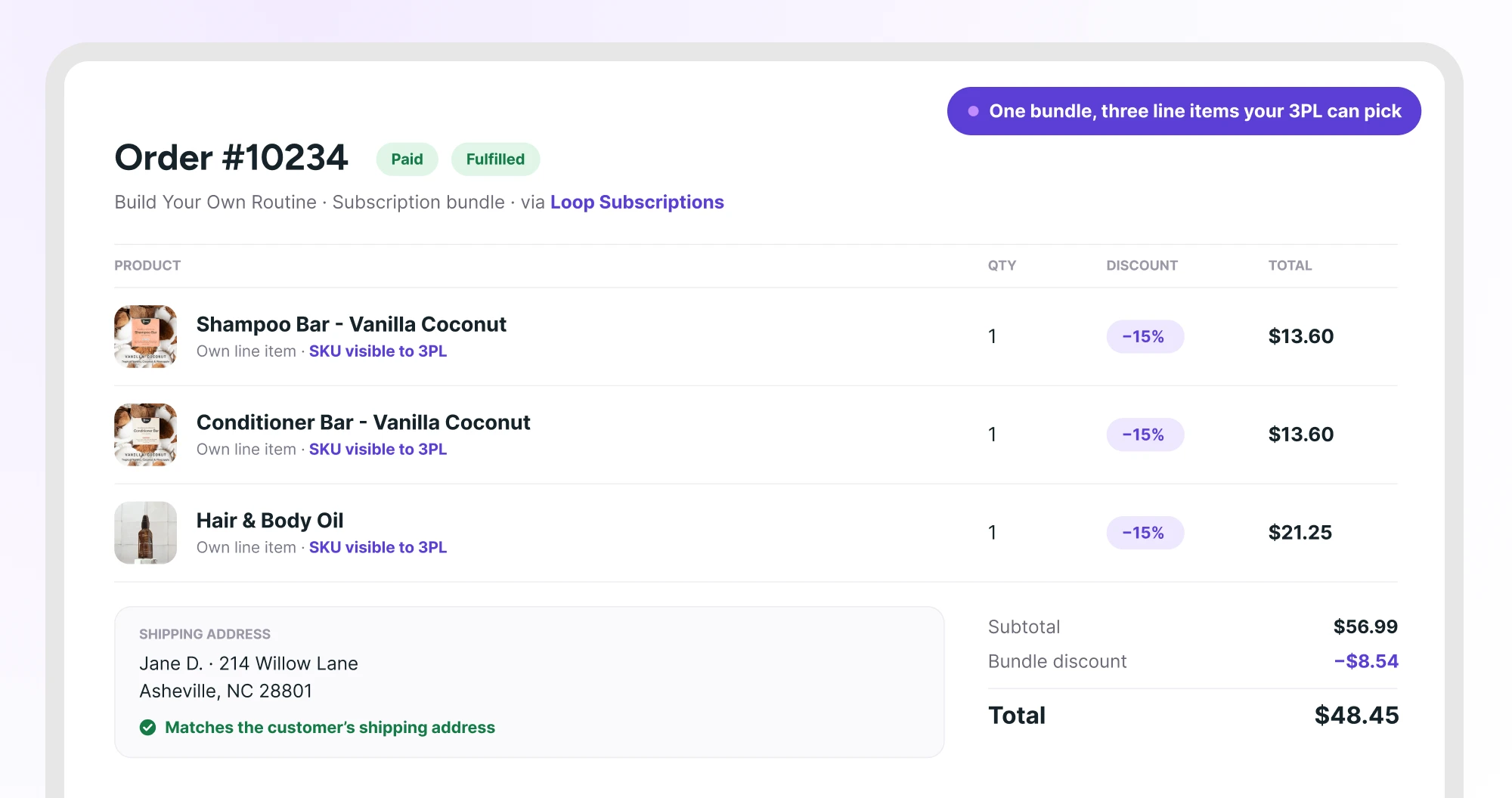Click SKU visible to 3PL under Hair & Body Oil
The width and height of the screenshot is (1512, 798).
(378, 548)
